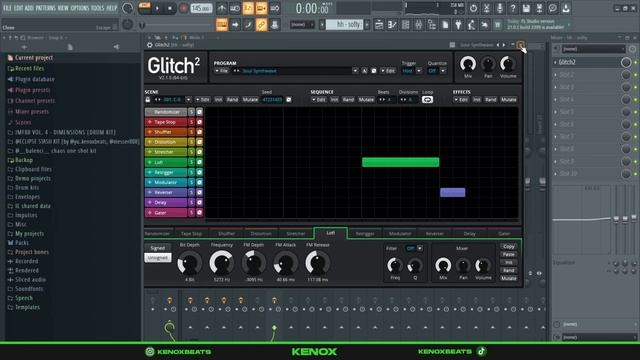Click the Seed value field
Viewport: 640px width, 360px height.
(272, 100)
